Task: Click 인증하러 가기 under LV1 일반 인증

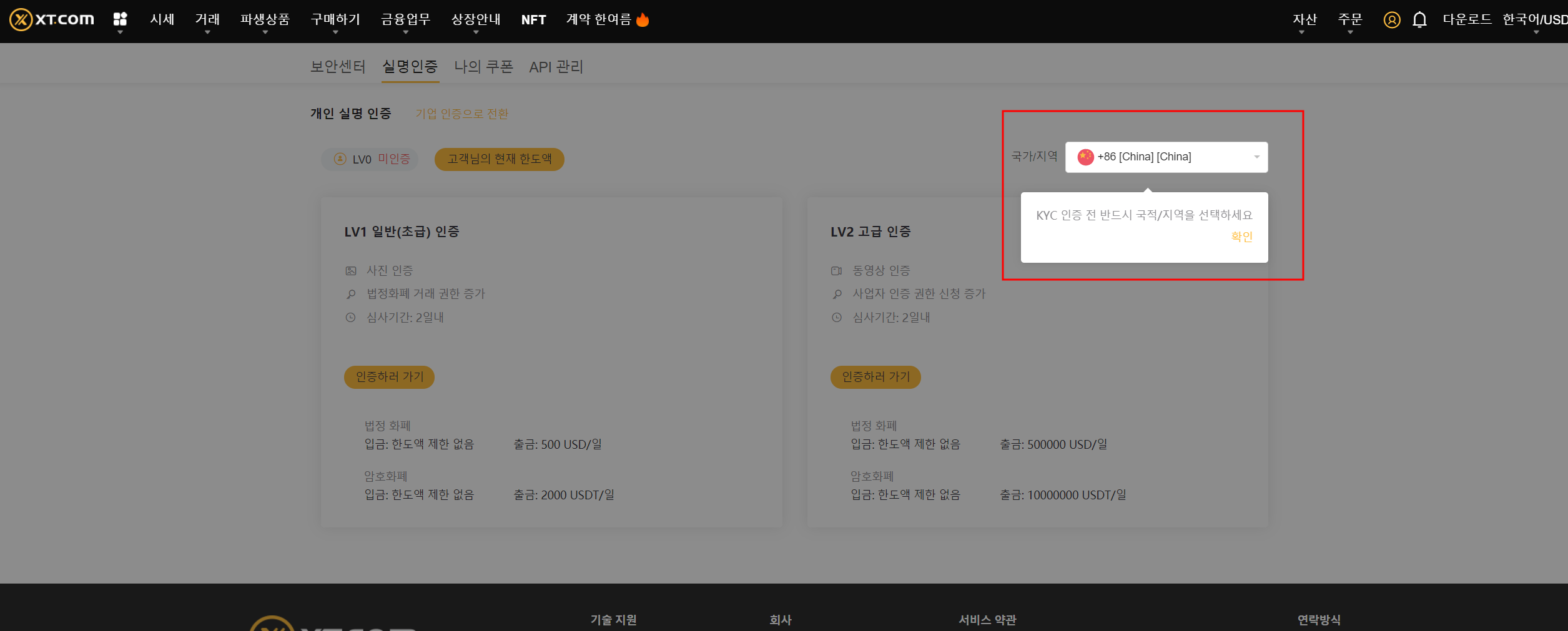Action: (388, 377)
